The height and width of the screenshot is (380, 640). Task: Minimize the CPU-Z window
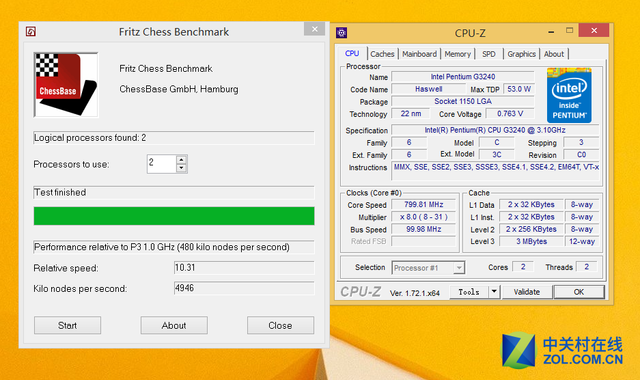[551, 31]
